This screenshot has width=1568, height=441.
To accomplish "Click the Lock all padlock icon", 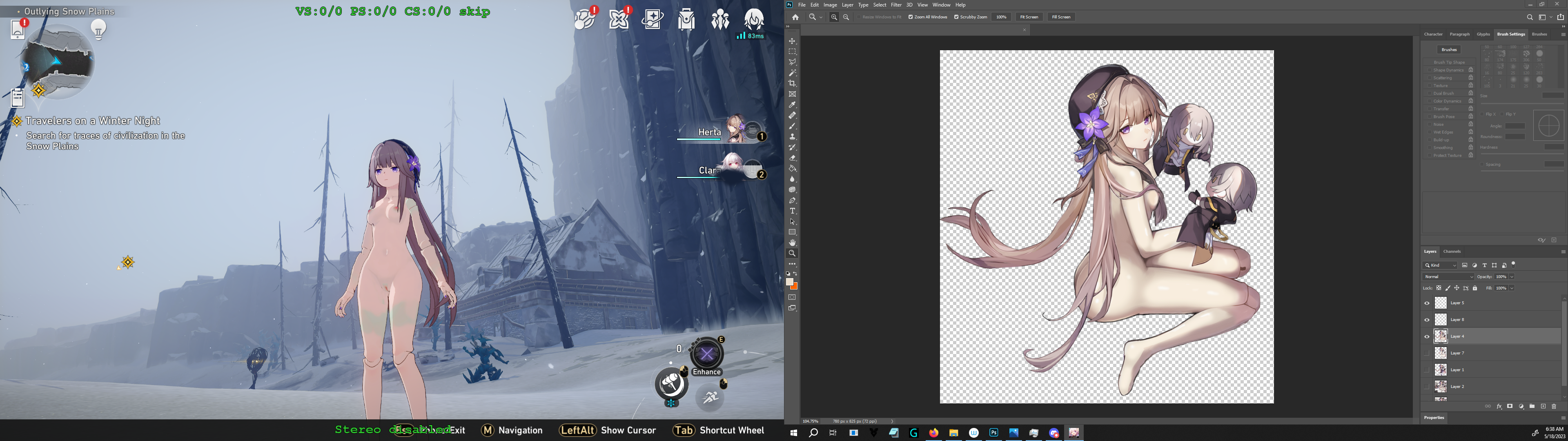I will (1475, 288).
